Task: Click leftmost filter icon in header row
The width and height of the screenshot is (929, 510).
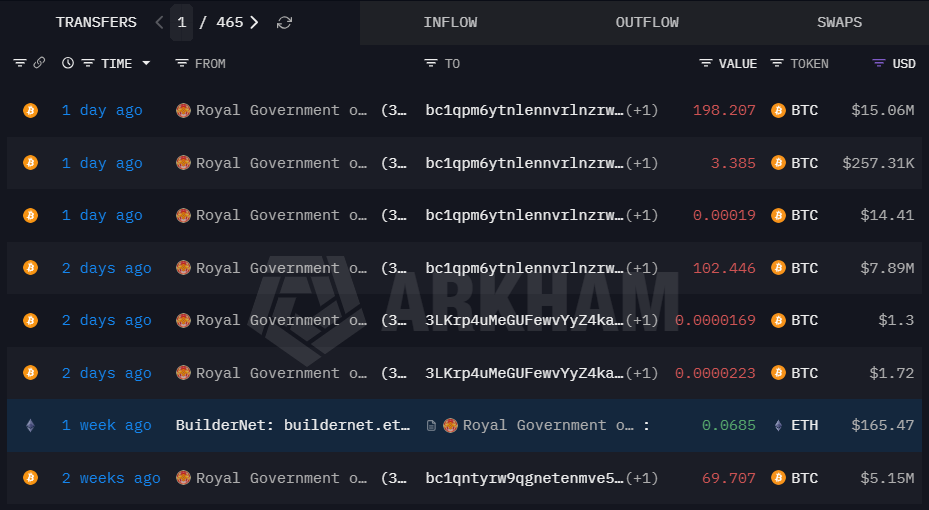Action: click(x=20, y=63)
